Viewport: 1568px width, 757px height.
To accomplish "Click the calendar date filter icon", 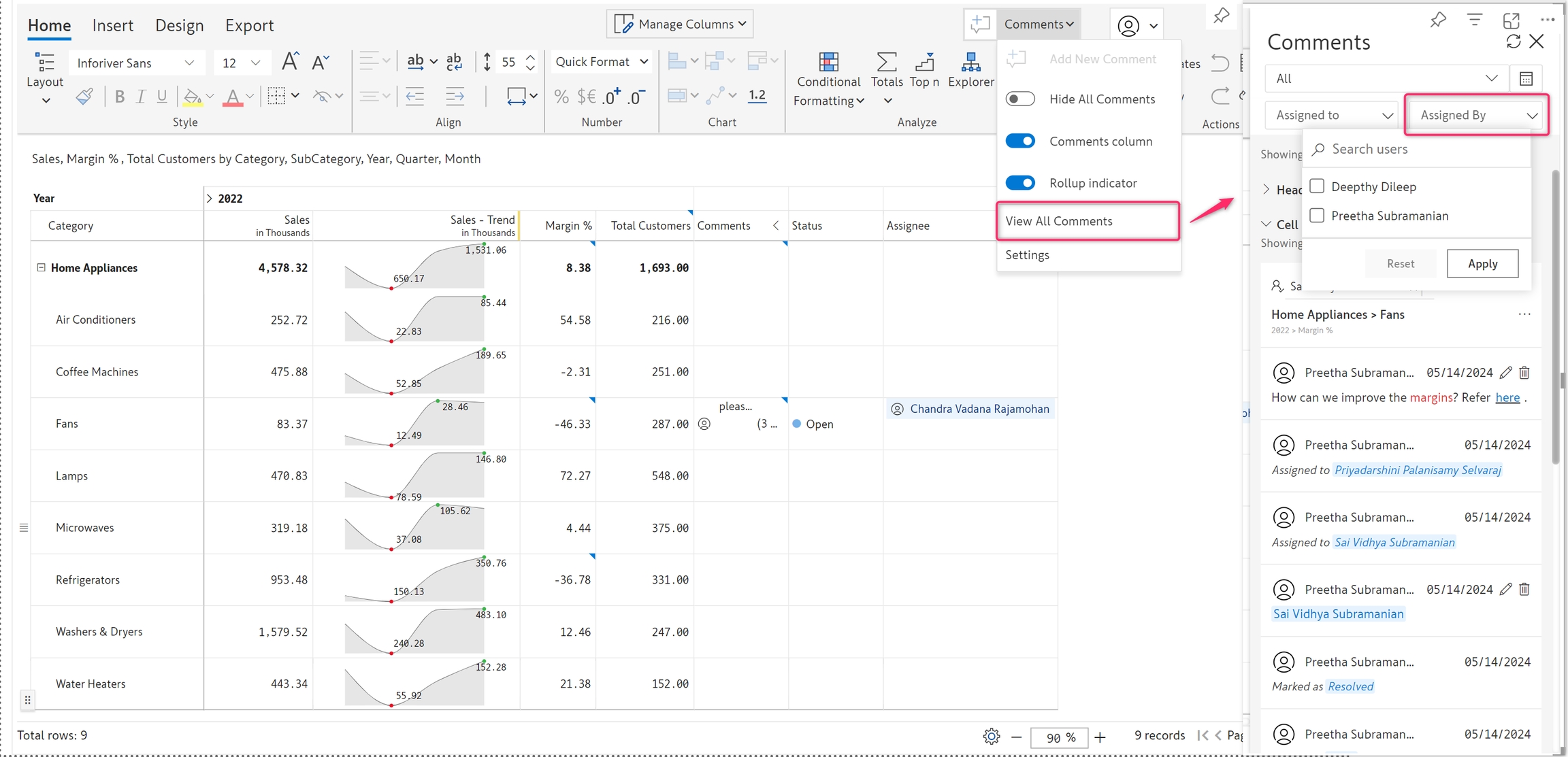I will tap(1526, 79).
